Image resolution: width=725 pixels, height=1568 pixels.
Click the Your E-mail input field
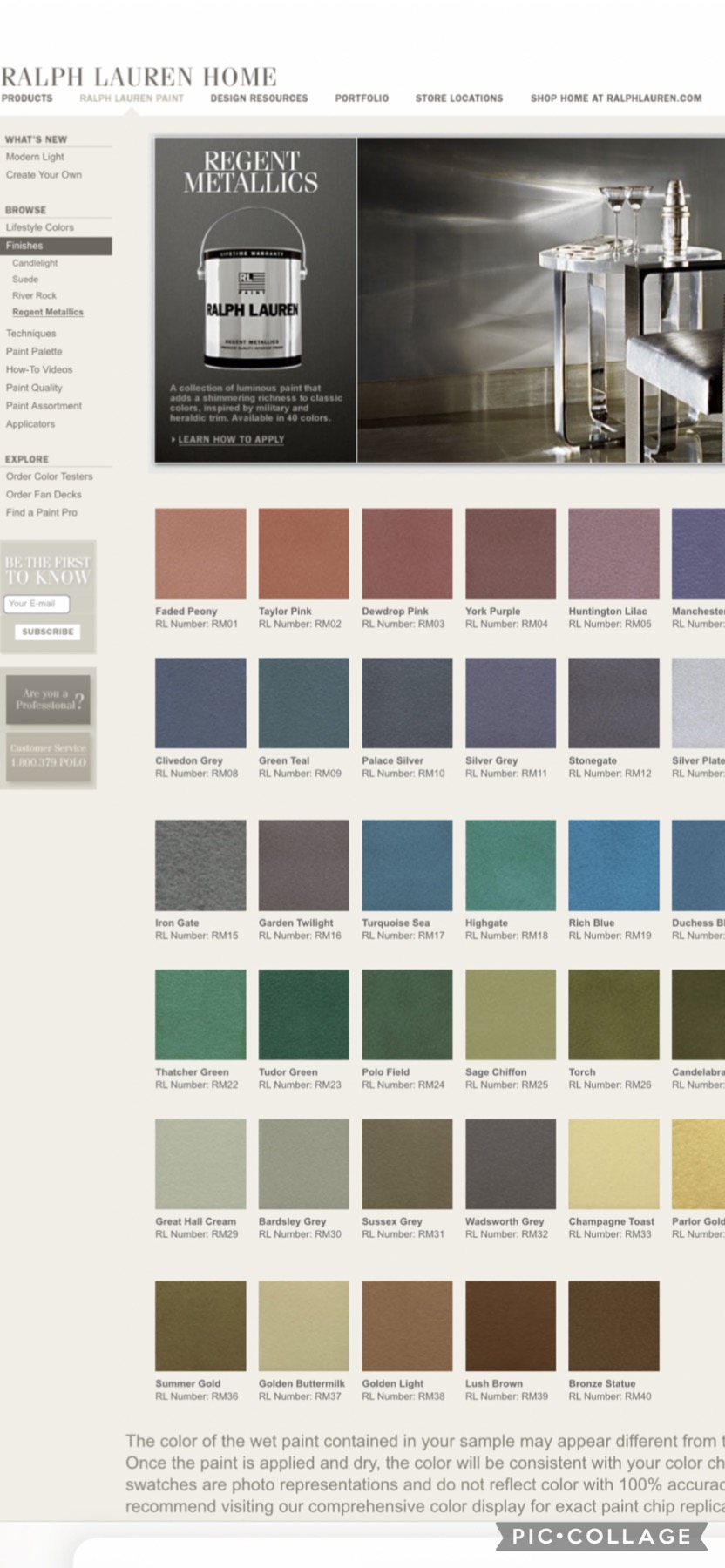(x=37, y=604)
